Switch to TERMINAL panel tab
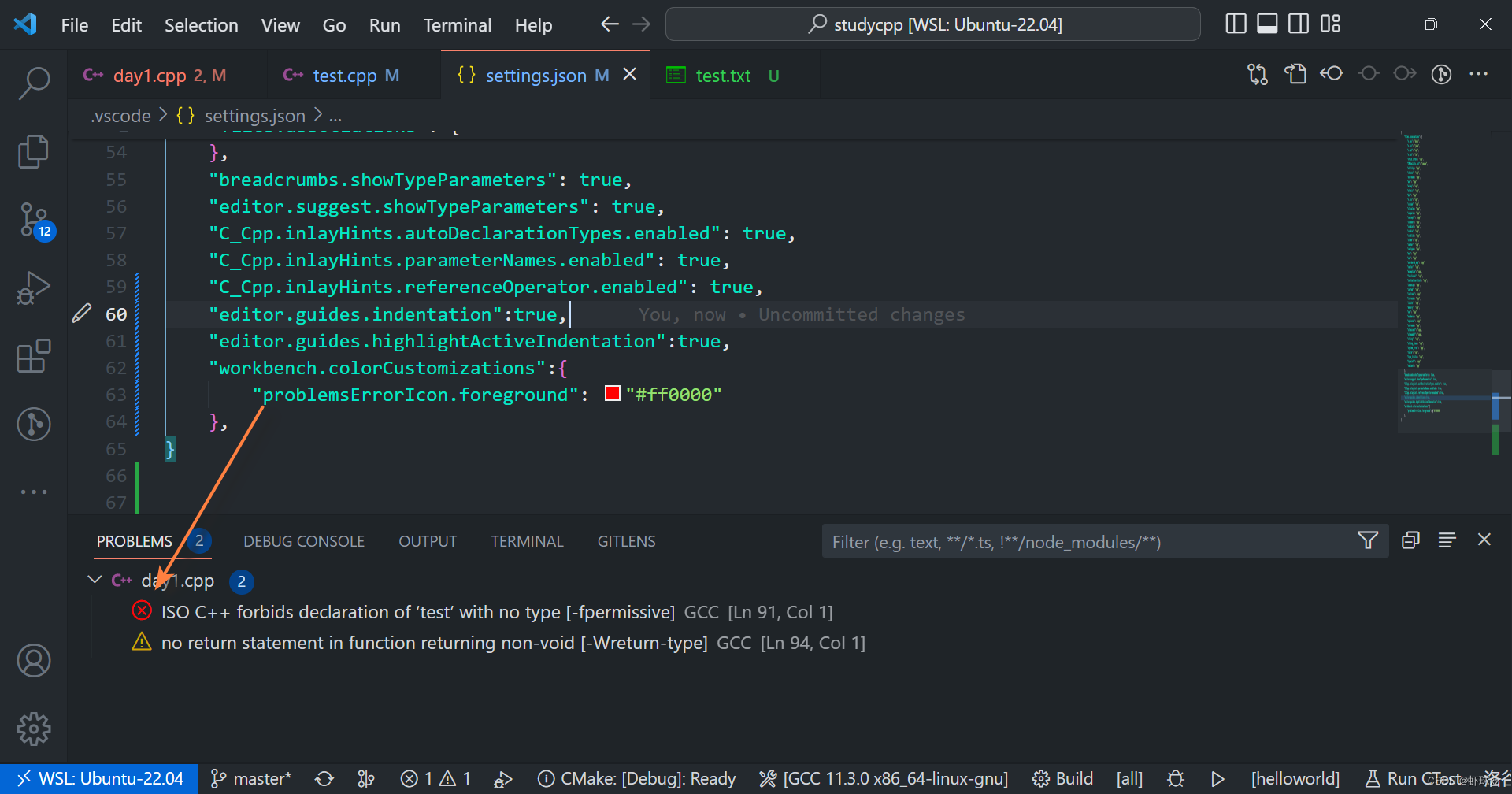This screenshot has height=794, width=1512. [527, 541]
